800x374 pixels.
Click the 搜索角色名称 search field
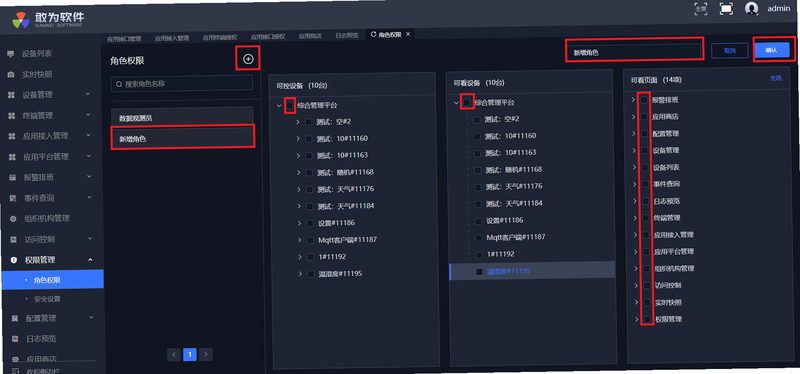coord(182,83)
